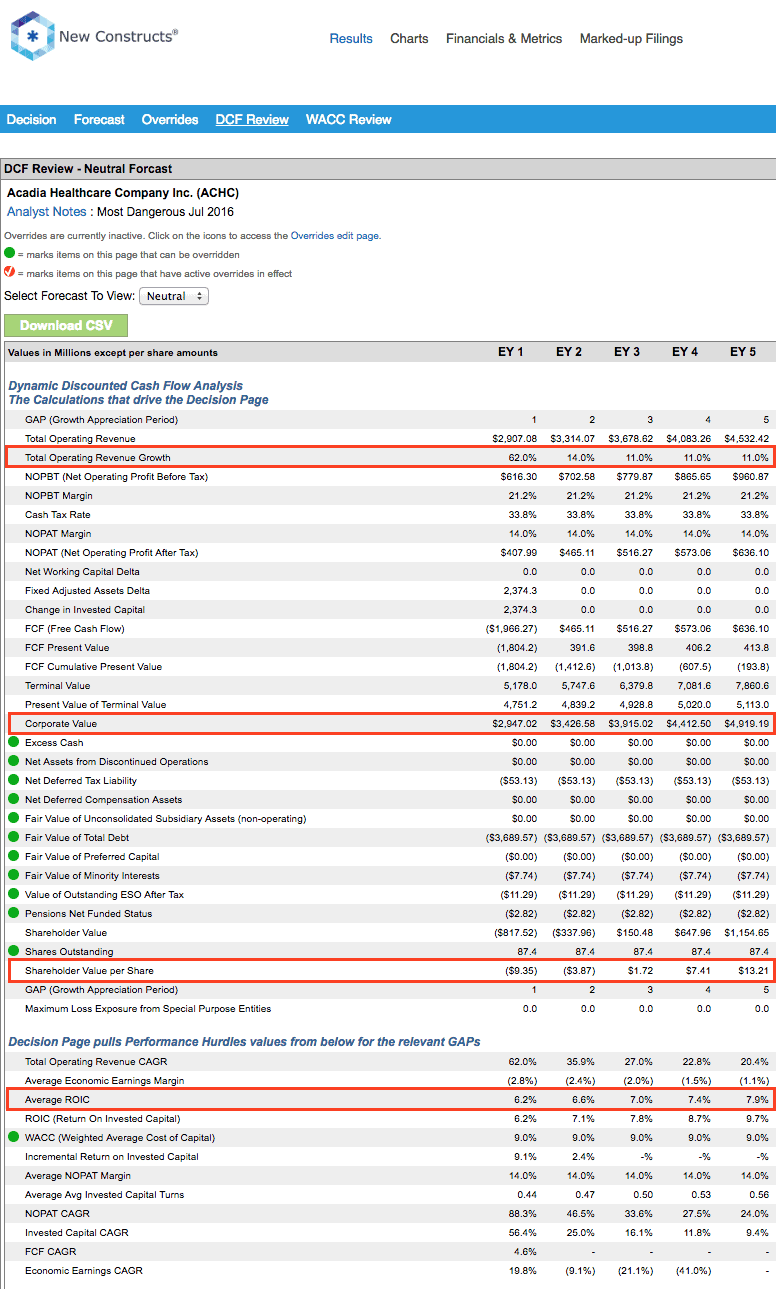Follow the Overrides edit page link
Viewport: 776px width, 1289px height.
pyautogui.click(x=335, y=236)
